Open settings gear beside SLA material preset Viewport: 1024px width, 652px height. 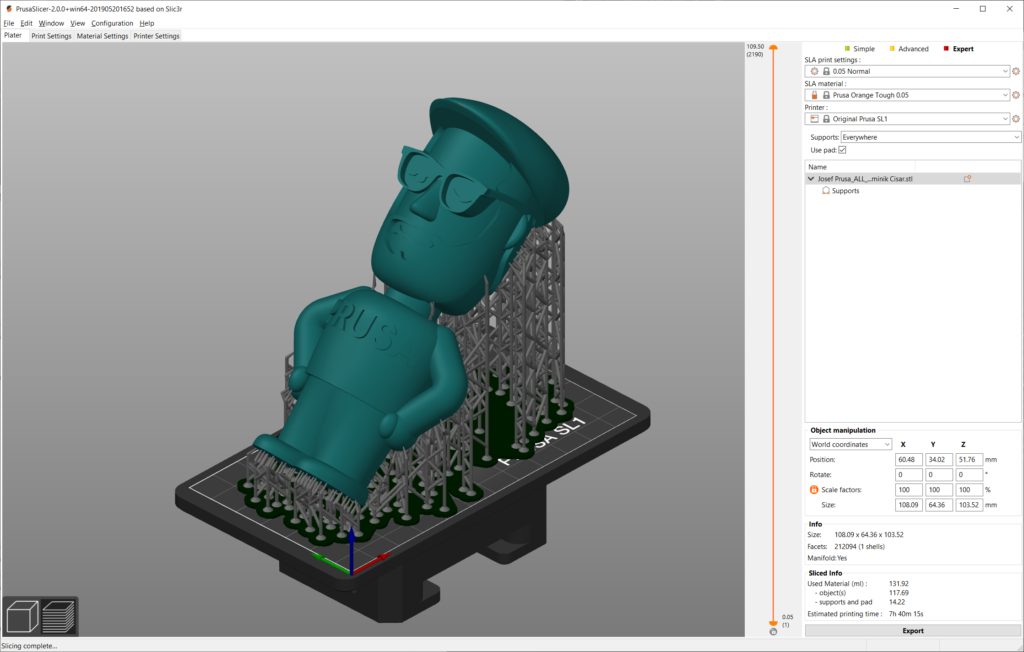coord(1016,95)
